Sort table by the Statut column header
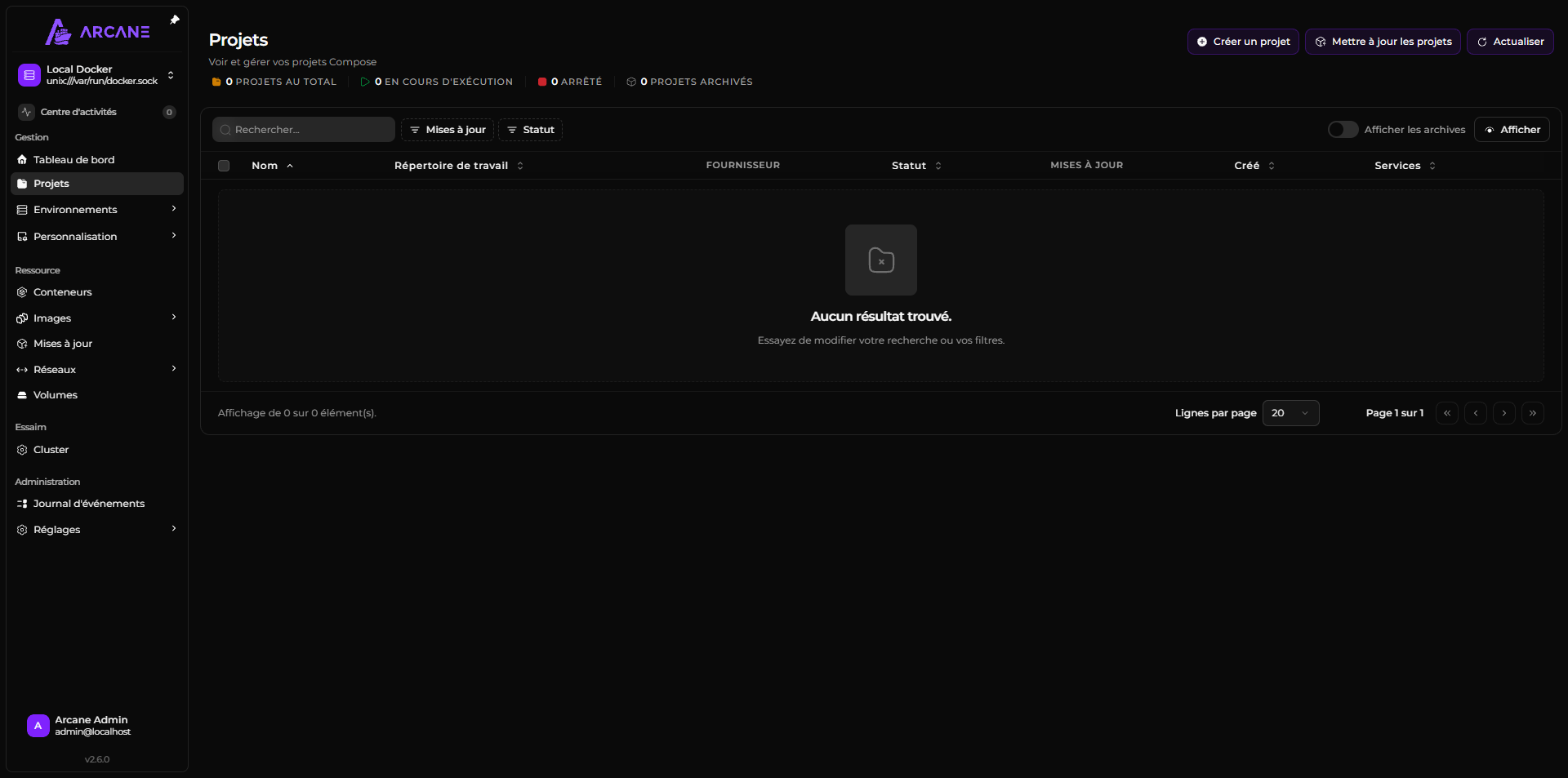Image resolution: width=1568 pixels, height=778 pixels. pyautogui.click(x=916, y=166)
